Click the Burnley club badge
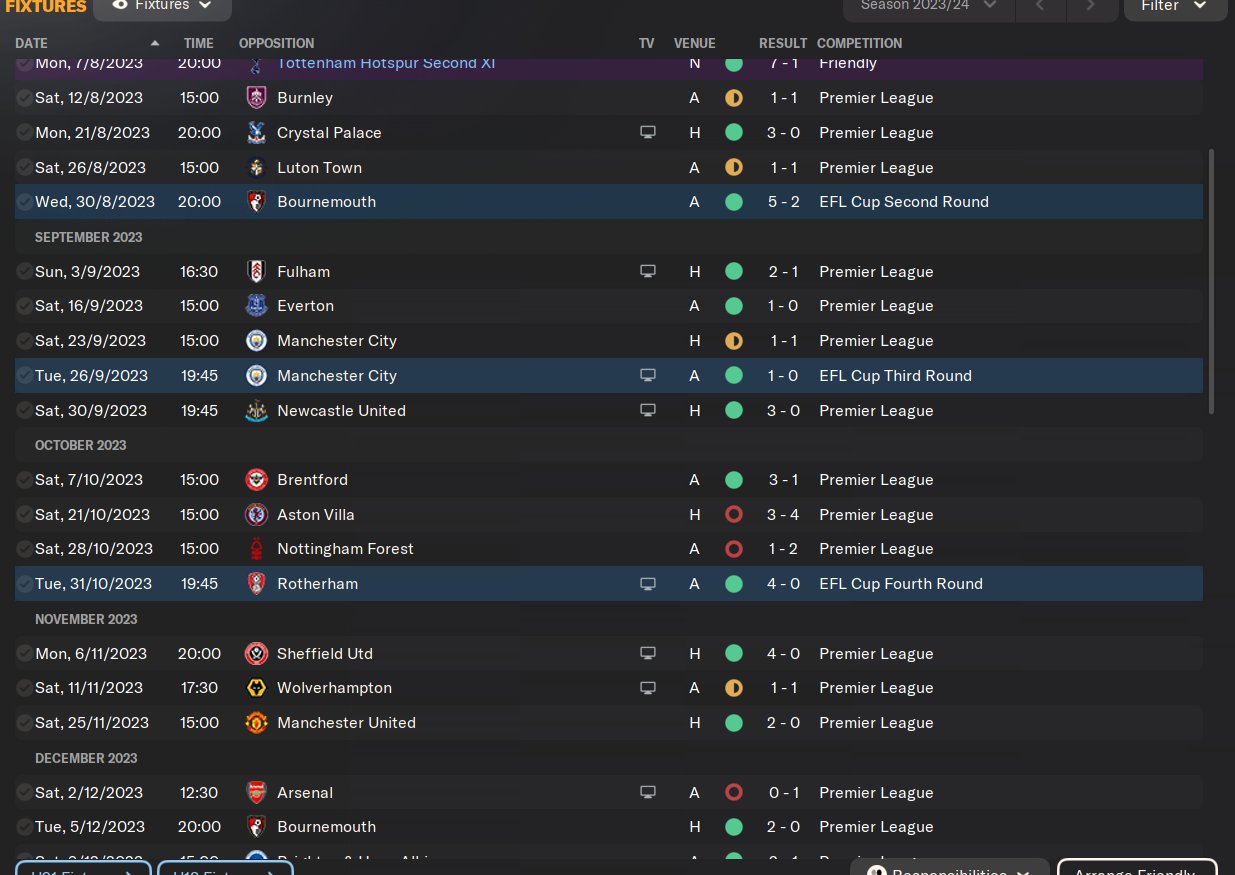 tap(256, 98)
